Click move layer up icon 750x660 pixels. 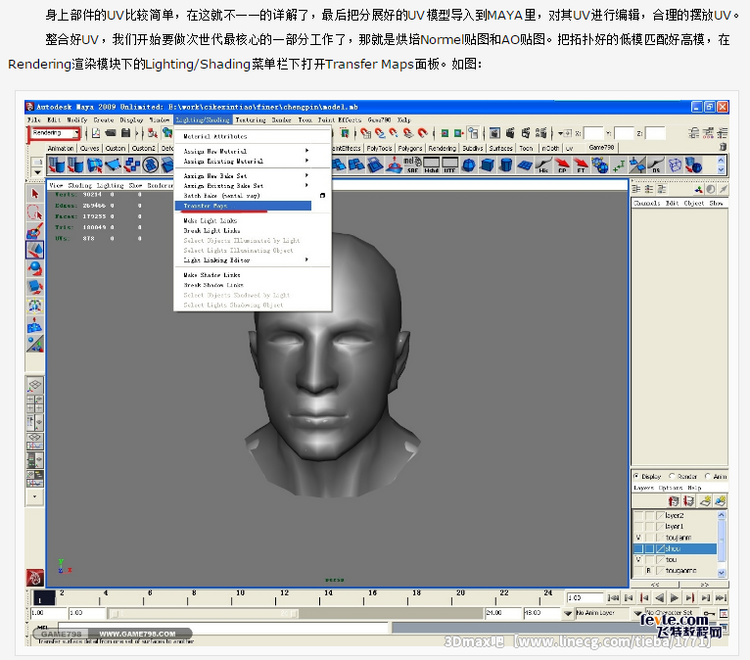tap(673, 501)
